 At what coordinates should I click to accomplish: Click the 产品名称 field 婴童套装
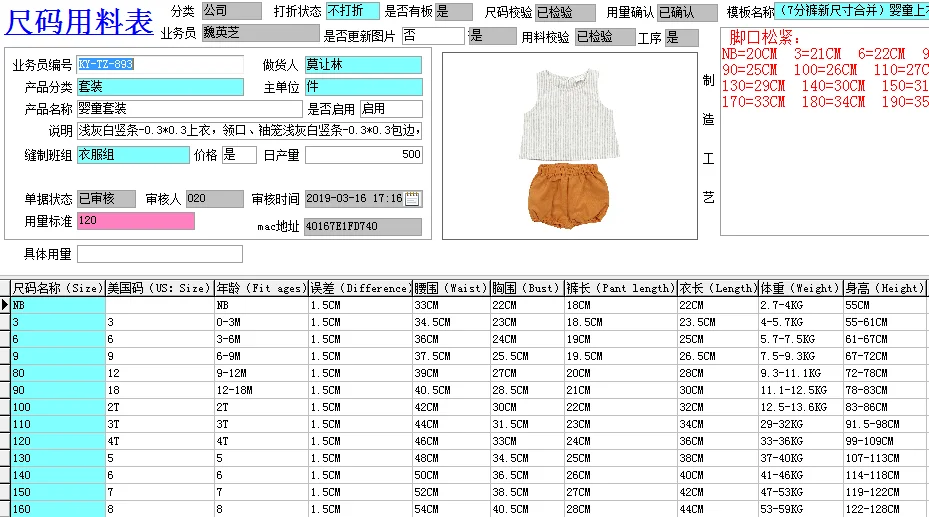click(x=190, y=109)
